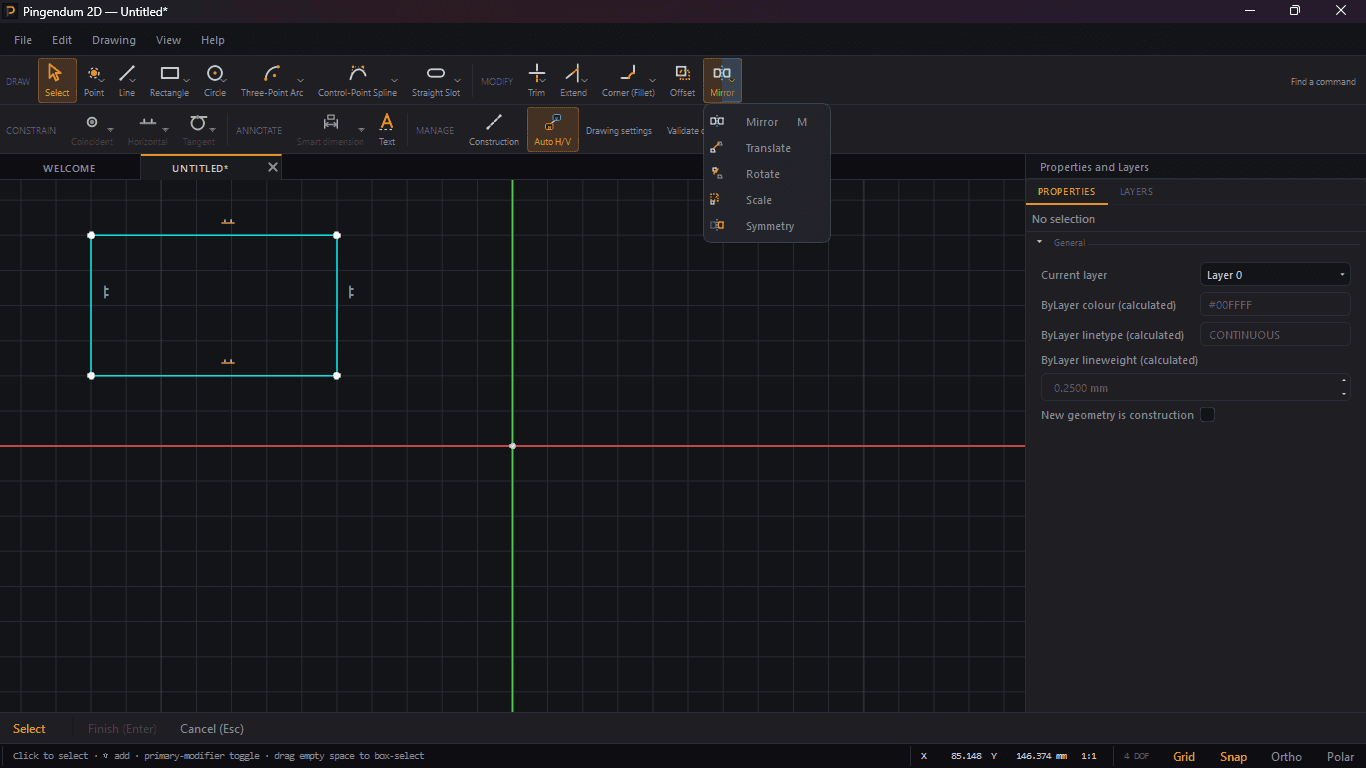Switch to the WELCOME tab
1366x768 pixels.
point(69,168)
